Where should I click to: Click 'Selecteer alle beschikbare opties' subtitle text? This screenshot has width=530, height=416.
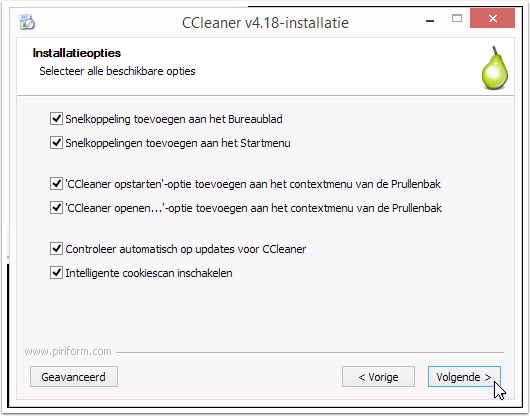pyautogui.click(x=117, y=71)
